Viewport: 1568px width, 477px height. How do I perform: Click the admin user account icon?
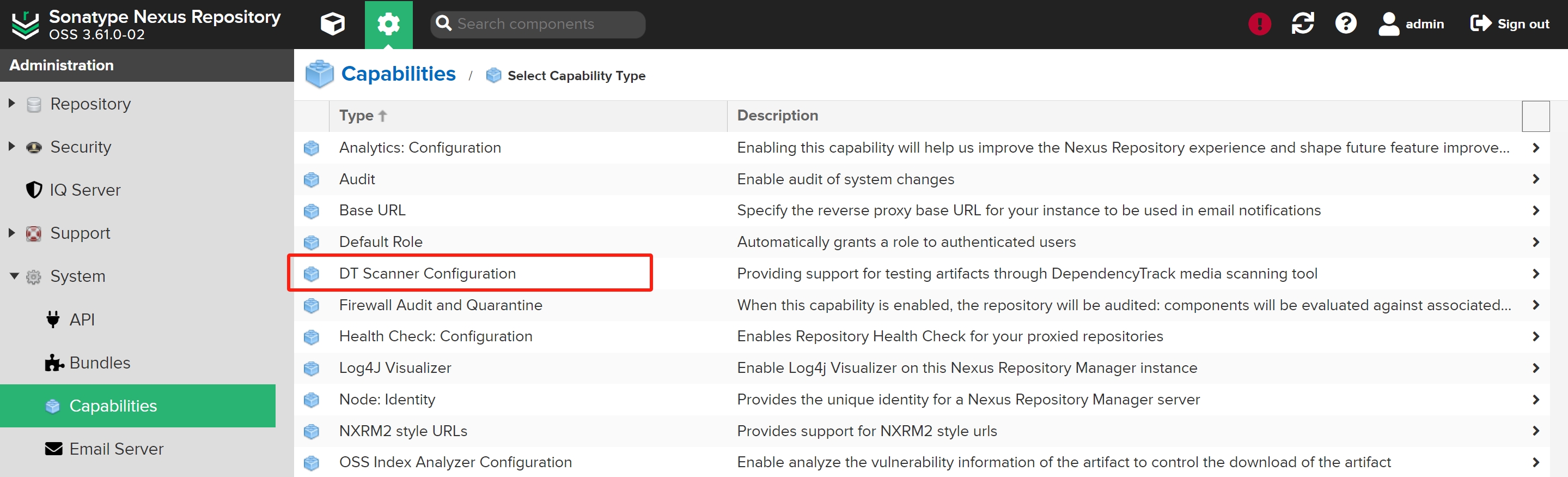click(1388, 25)
